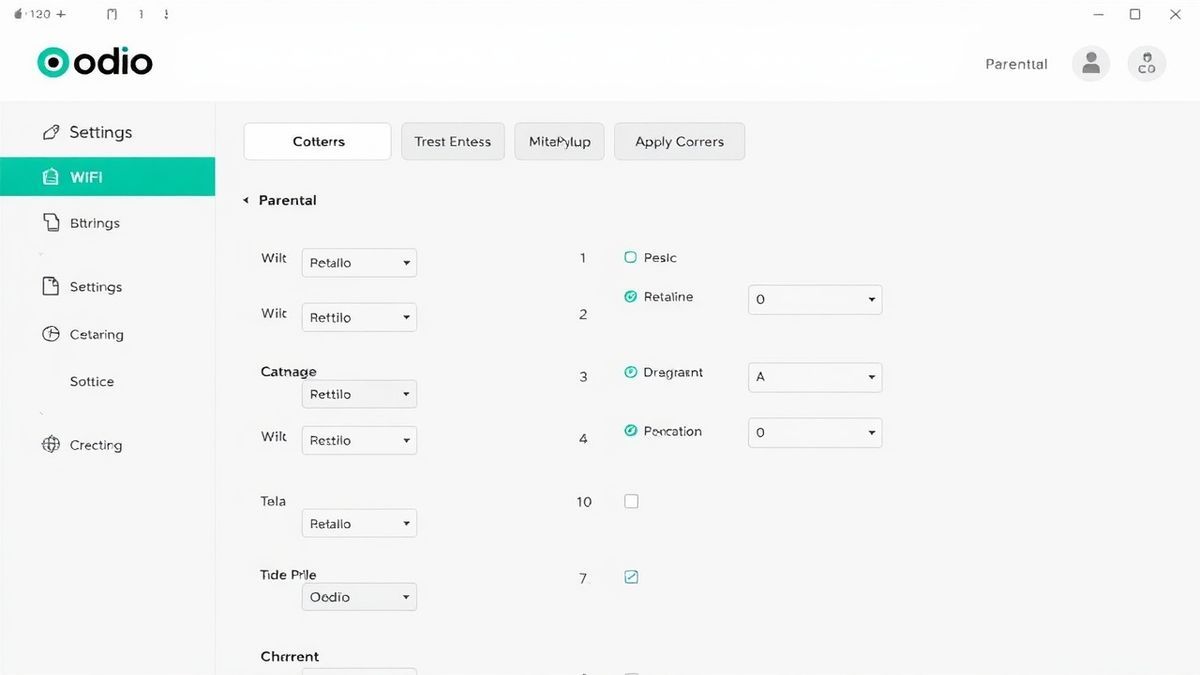Image resolution: width=1200 pixels, height=675 pixels.
Task: Open the dropdown next to Retaline
Action: pos(815,299)
